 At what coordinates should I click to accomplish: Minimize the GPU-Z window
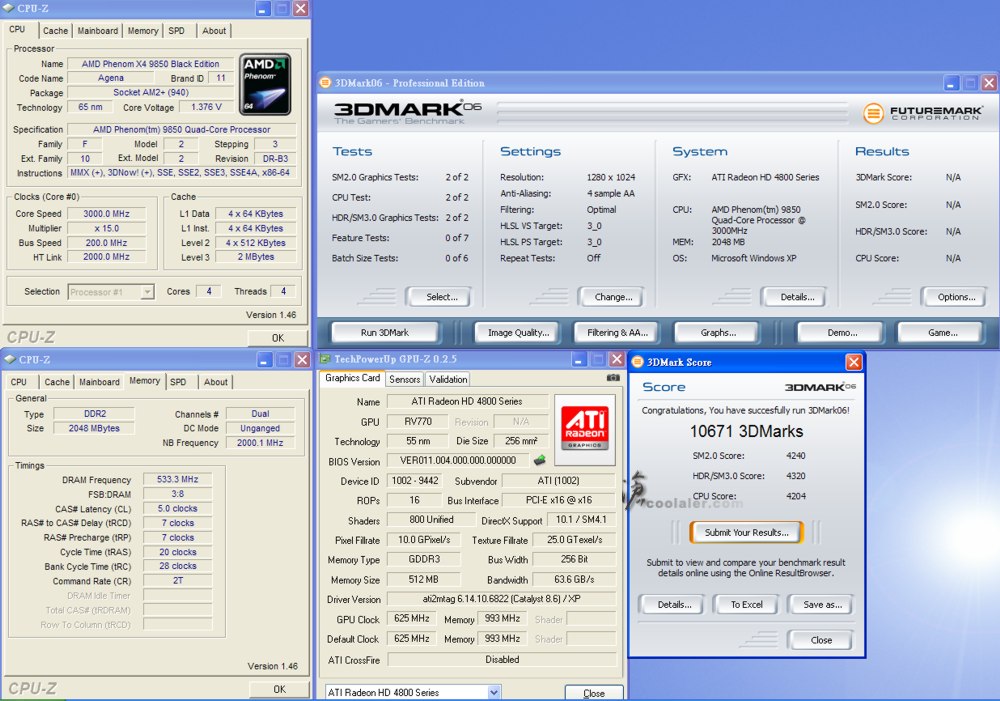(x=578, y=359)
